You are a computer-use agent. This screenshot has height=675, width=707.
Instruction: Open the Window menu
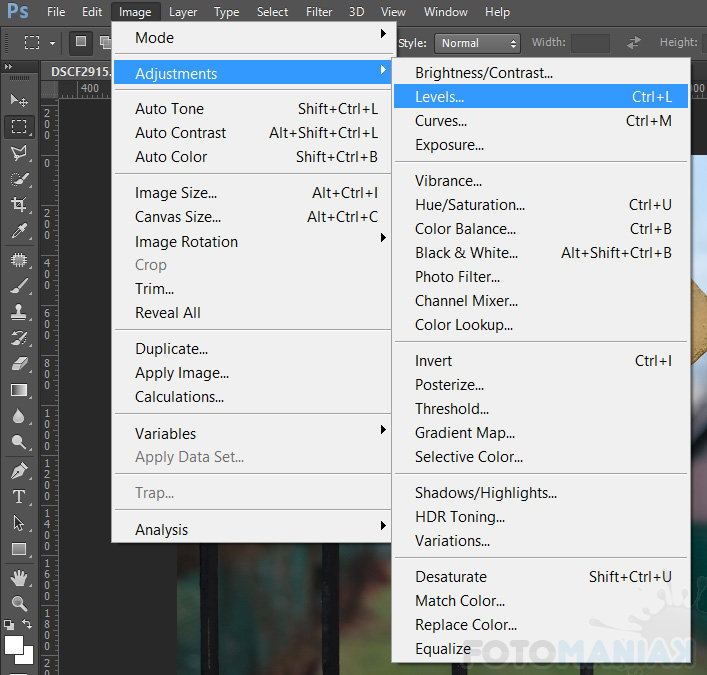445,12
